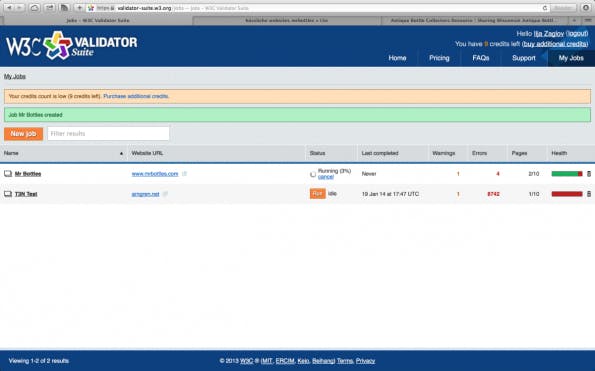
Task: Click the buy additional credits link in header
Action: 555,44
